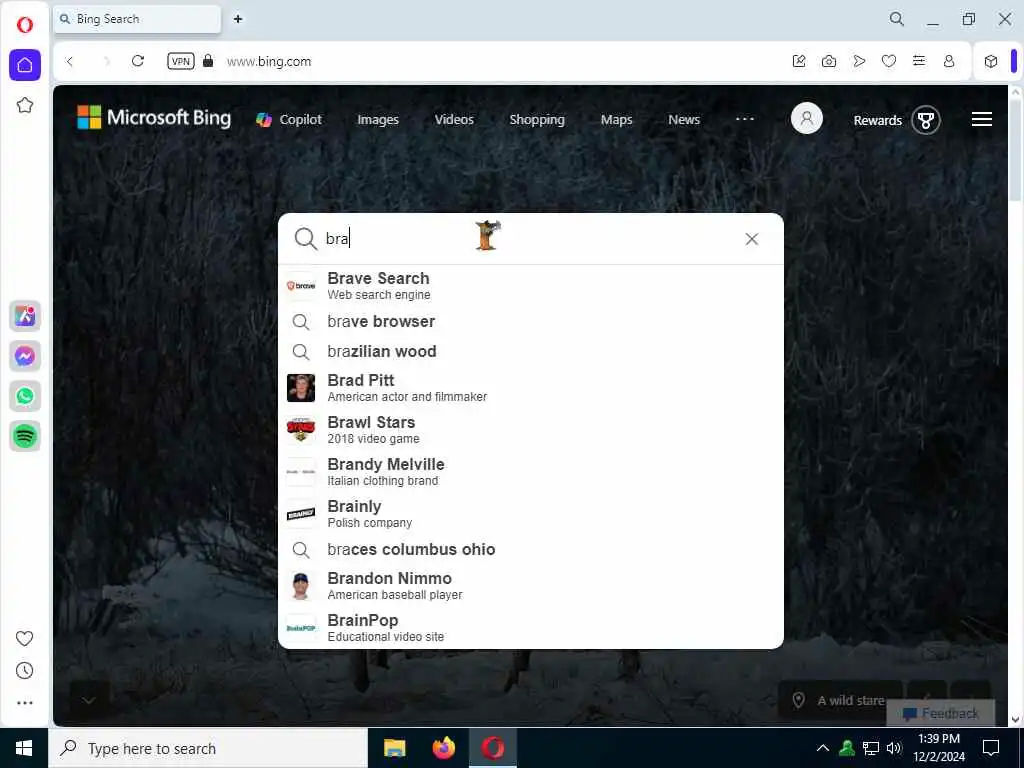Screen dimensions: 1024x768
Task: Clear the search box with X
Action: click(752, 239)
